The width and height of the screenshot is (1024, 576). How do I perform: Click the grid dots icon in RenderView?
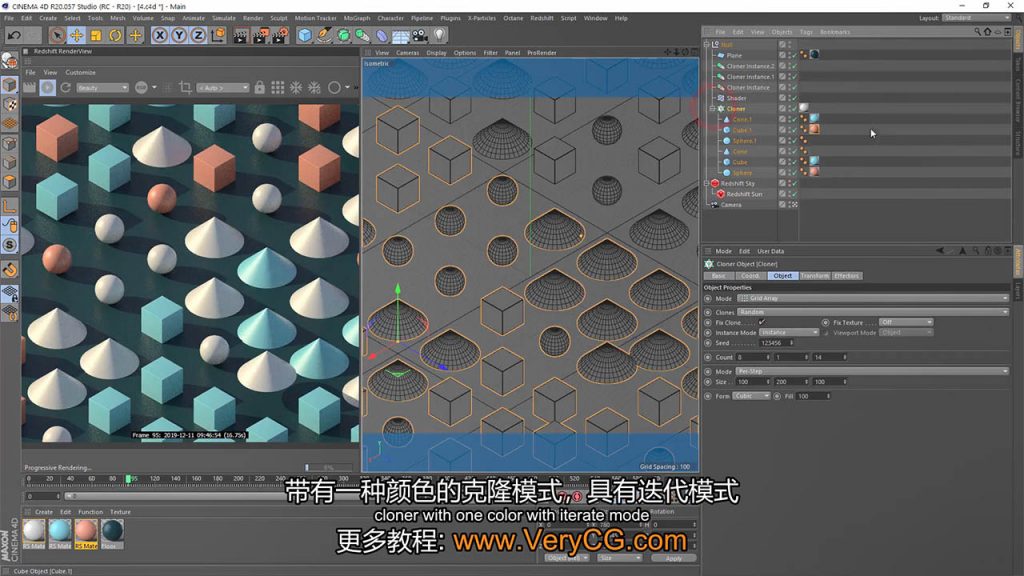278,88
